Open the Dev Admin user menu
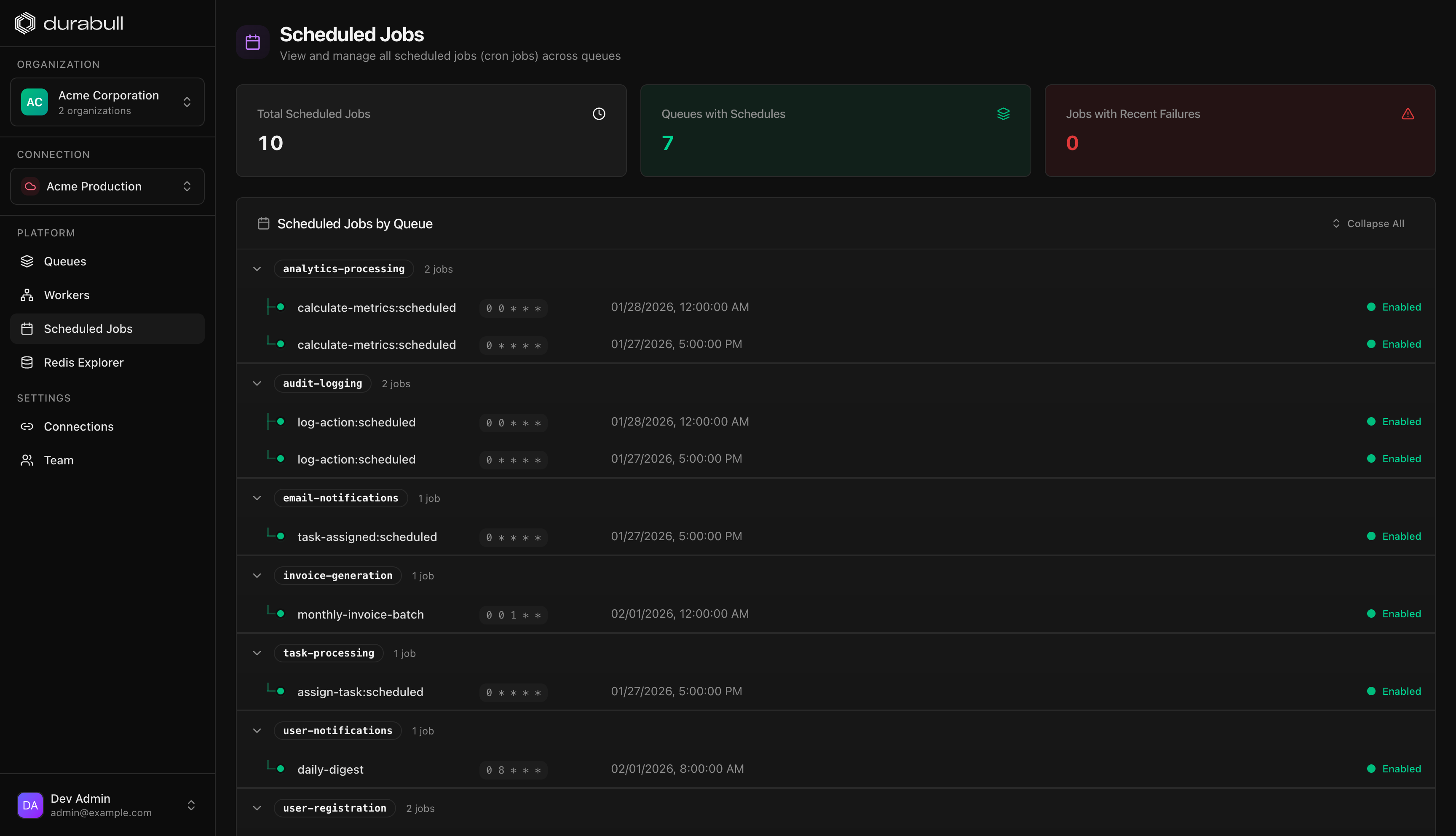Viewport: 1456px width, 836px height. [107, 805]
